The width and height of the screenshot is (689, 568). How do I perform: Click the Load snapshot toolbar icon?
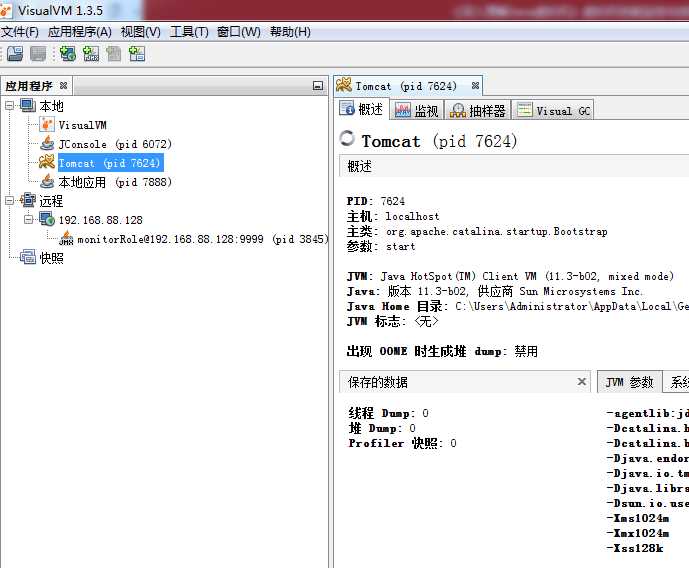click(x=15, y=54)
